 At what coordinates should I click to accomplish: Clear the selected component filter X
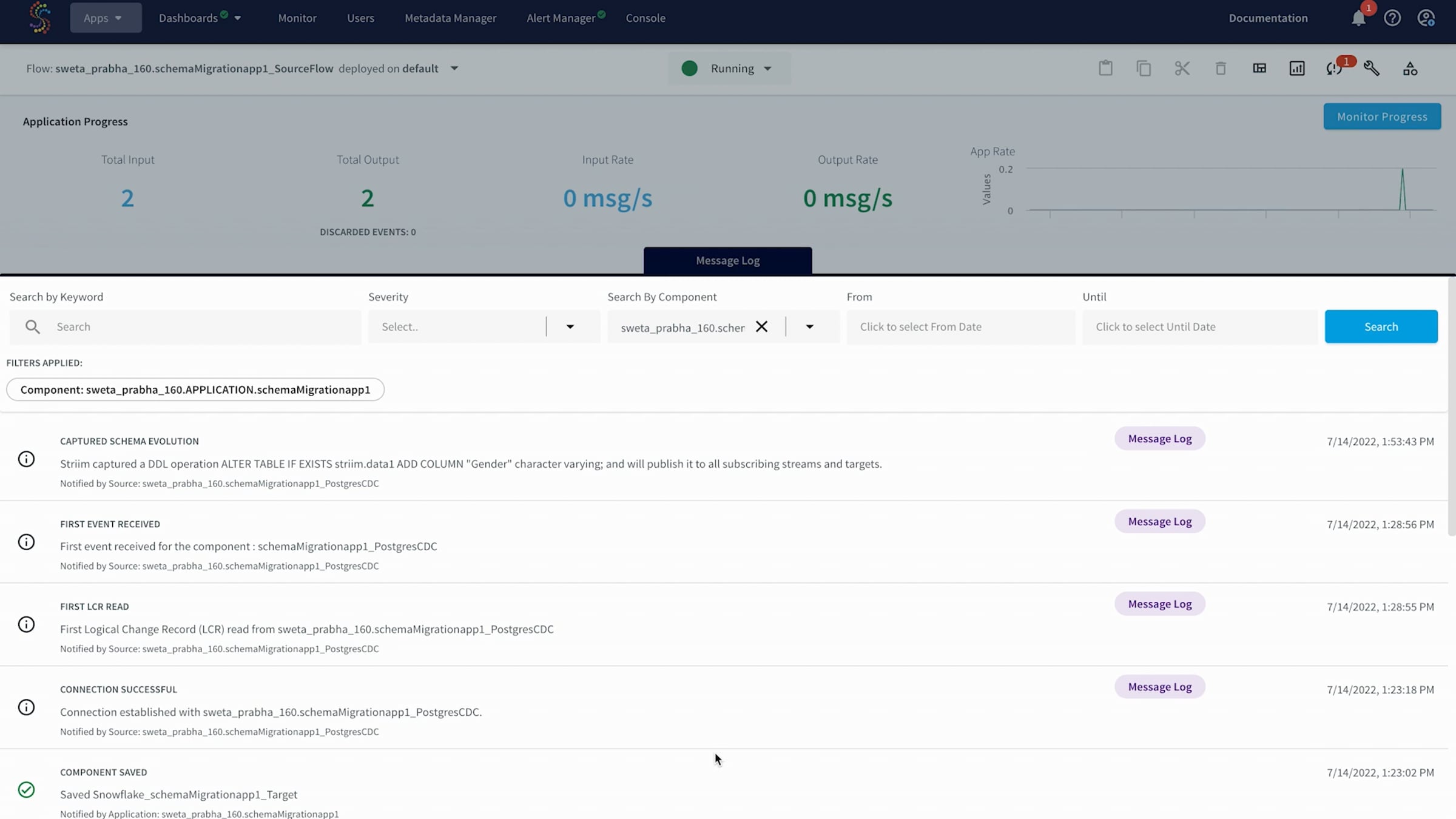[761, 326]
